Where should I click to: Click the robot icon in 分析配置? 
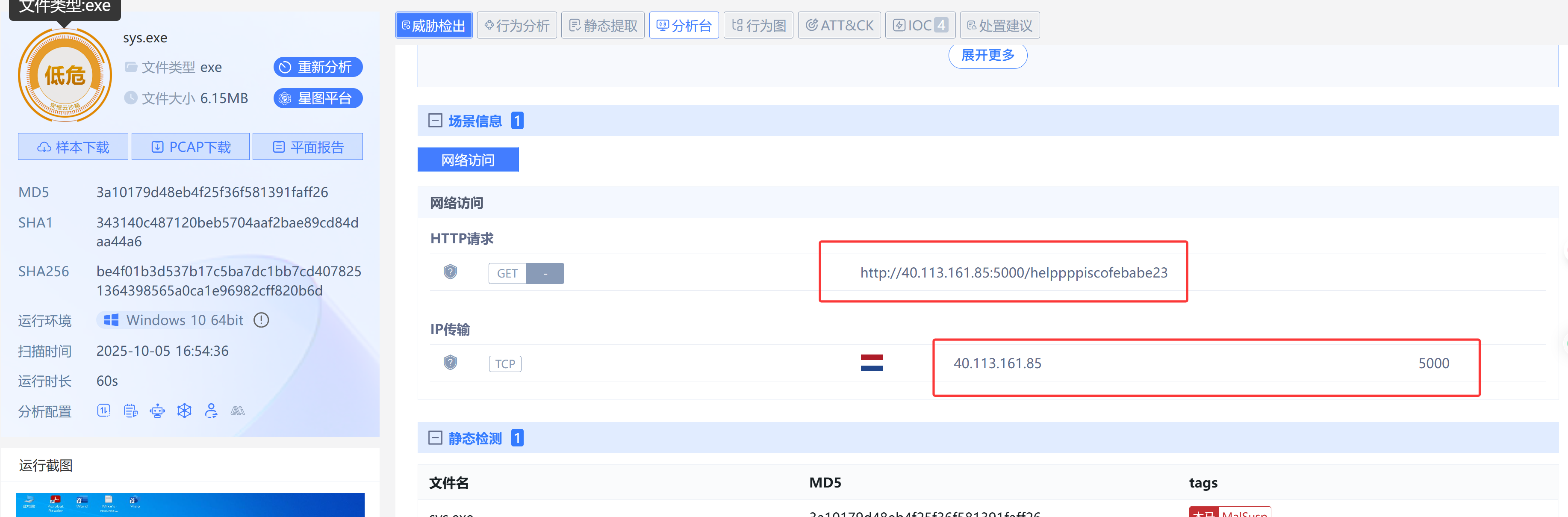(x=158, y=411)
